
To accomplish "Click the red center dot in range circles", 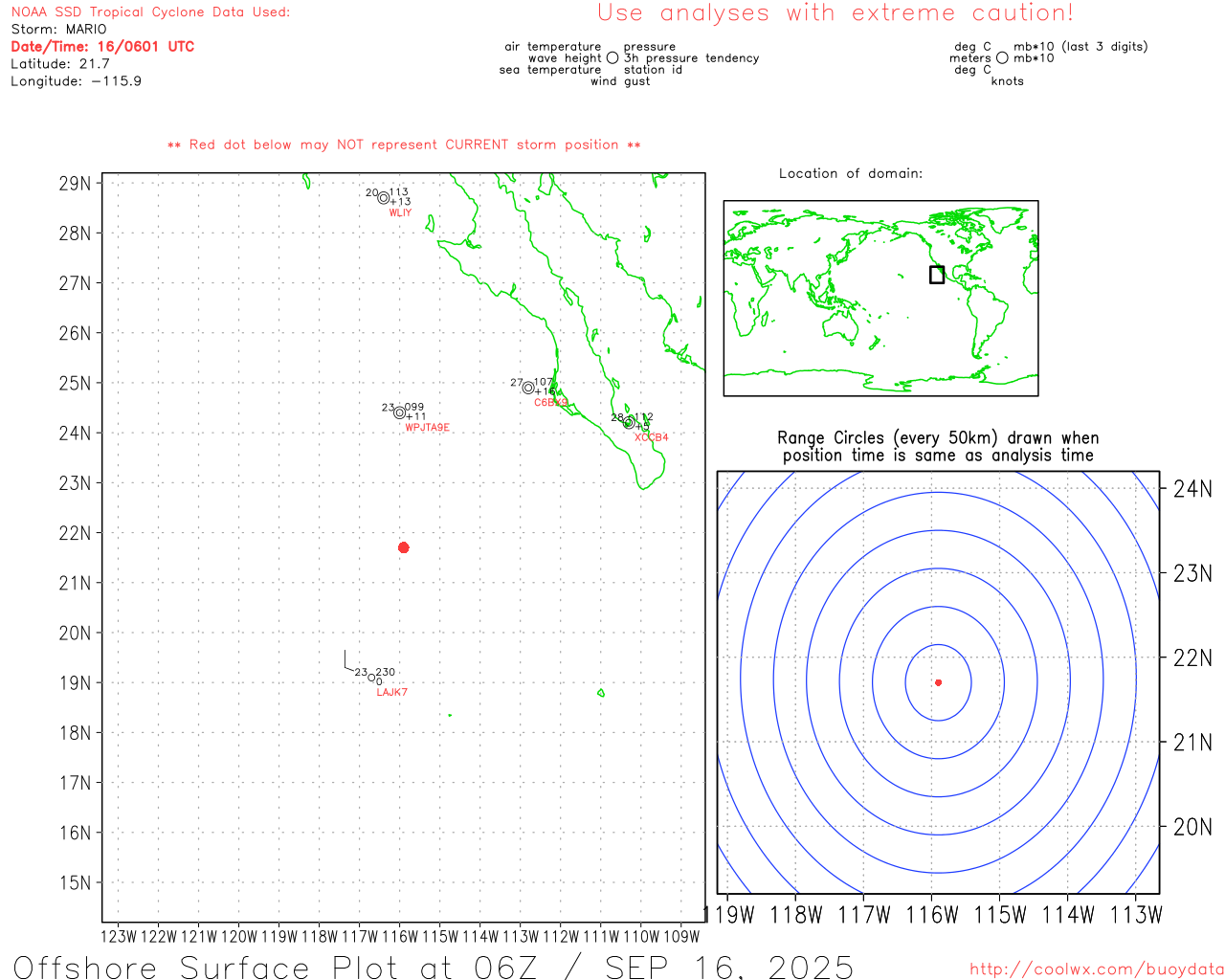I will (938, 682).
